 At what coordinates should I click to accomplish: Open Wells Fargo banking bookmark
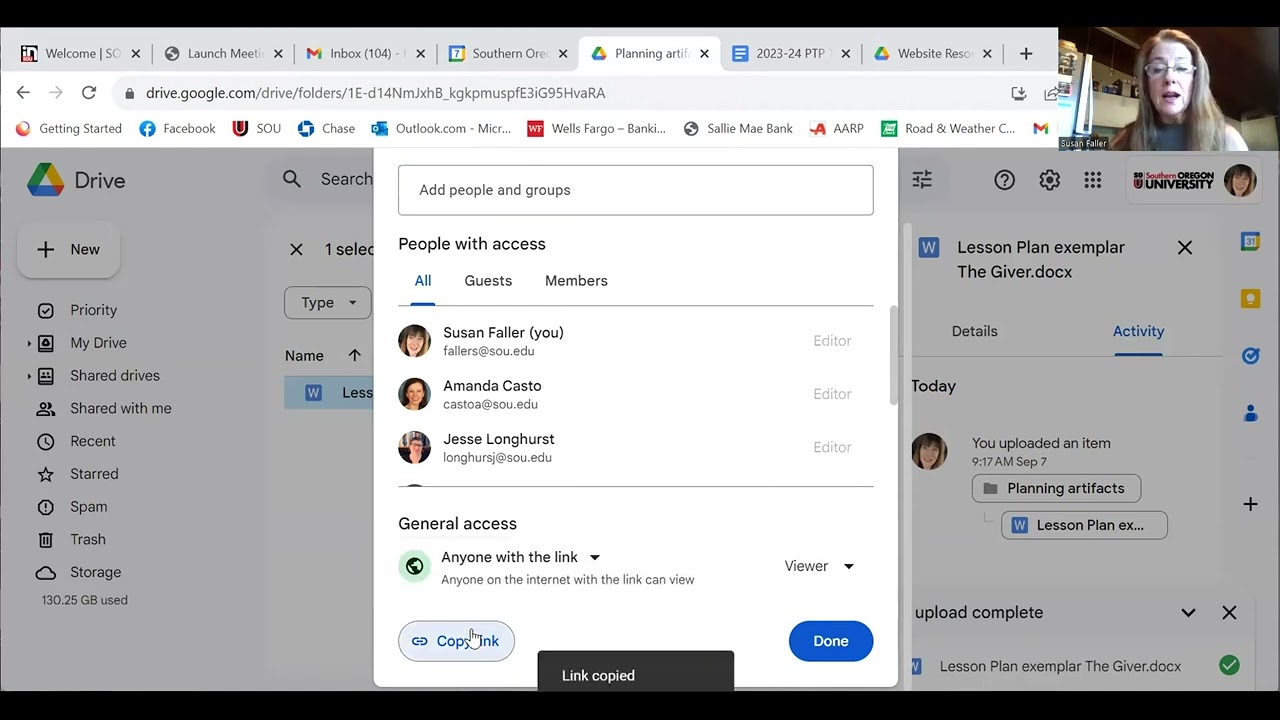[596, 128]
